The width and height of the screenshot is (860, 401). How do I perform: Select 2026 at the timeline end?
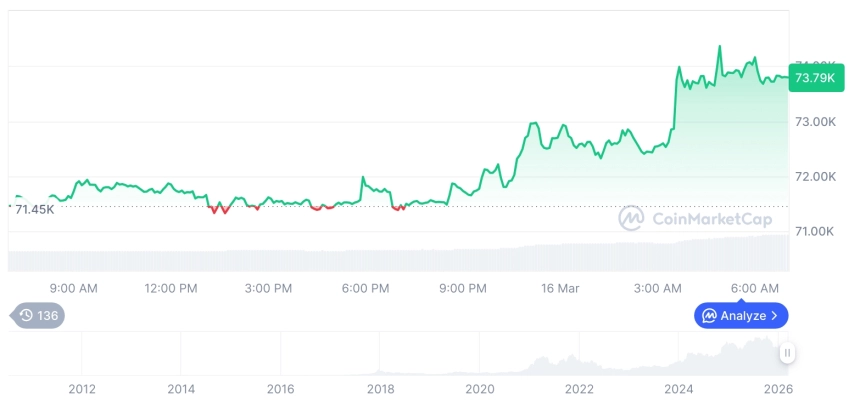[x=778, y=389]
